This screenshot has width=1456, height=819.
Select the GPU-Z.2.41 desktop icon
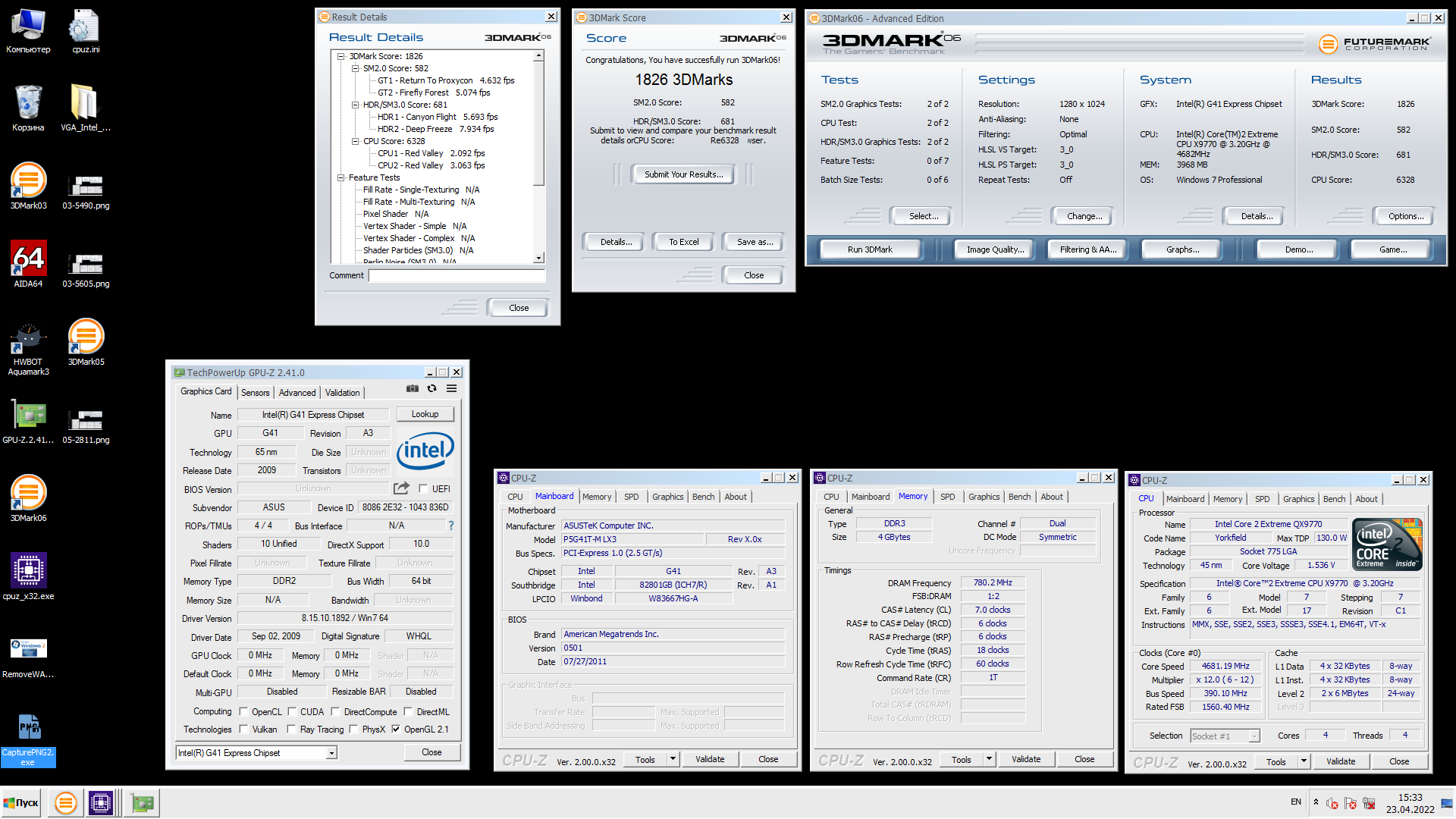click(x=28, y=421)
